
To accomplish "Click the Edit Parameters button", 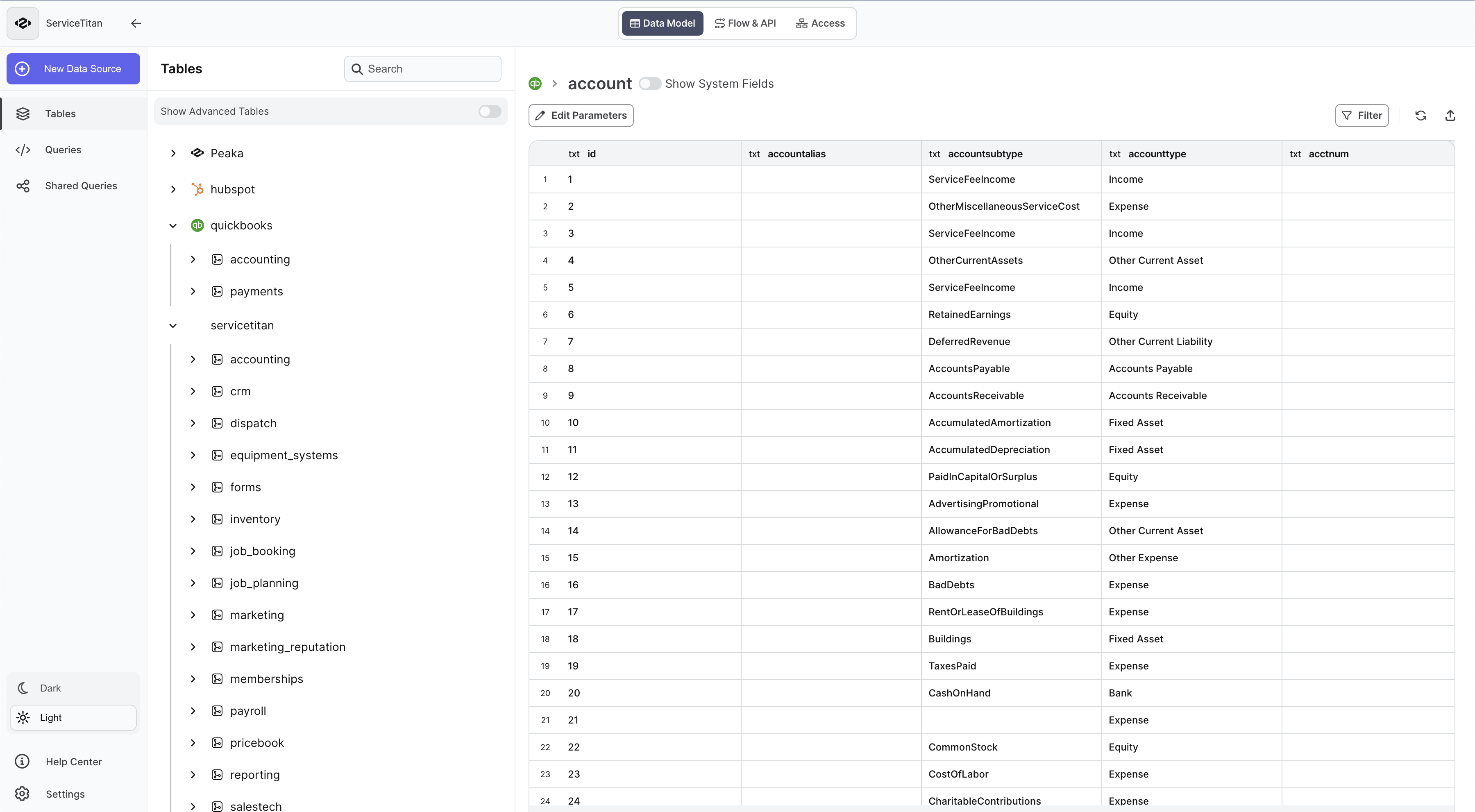I will coord(580,115).
